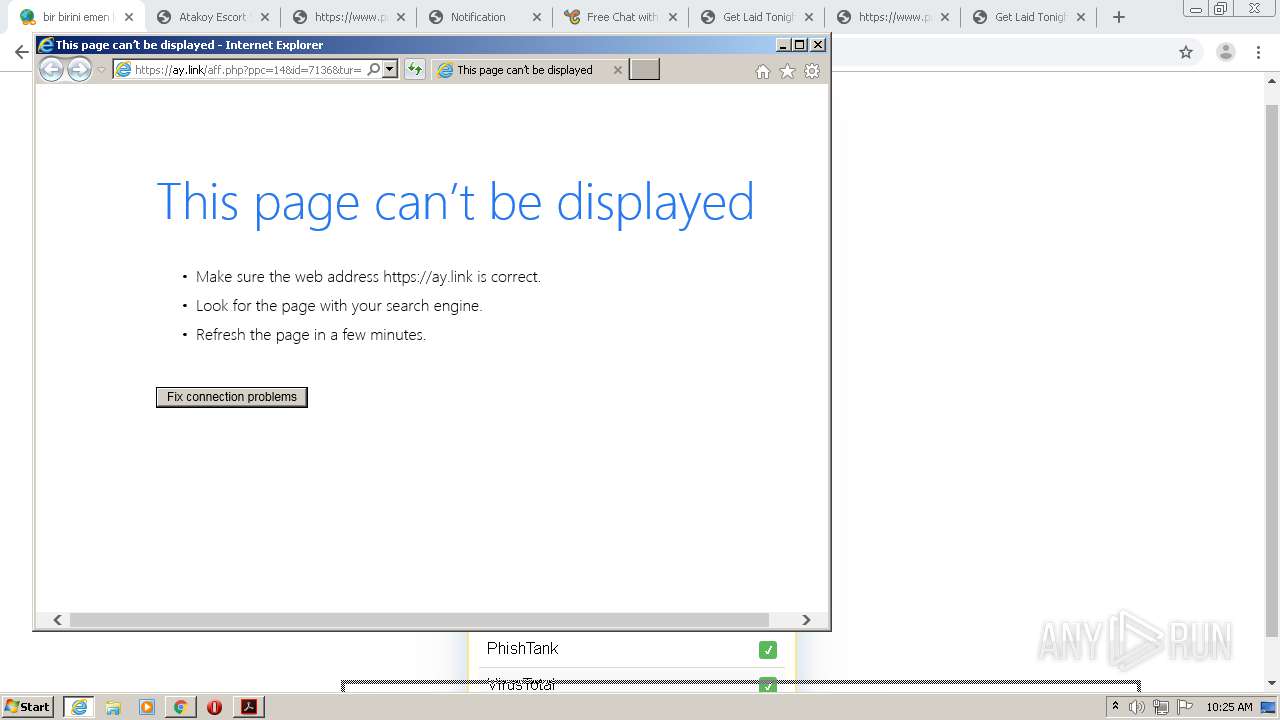Switch to Chrome tab 'bir birini emen'
This screenshot has width=1280, height=720.
(76, 17)
